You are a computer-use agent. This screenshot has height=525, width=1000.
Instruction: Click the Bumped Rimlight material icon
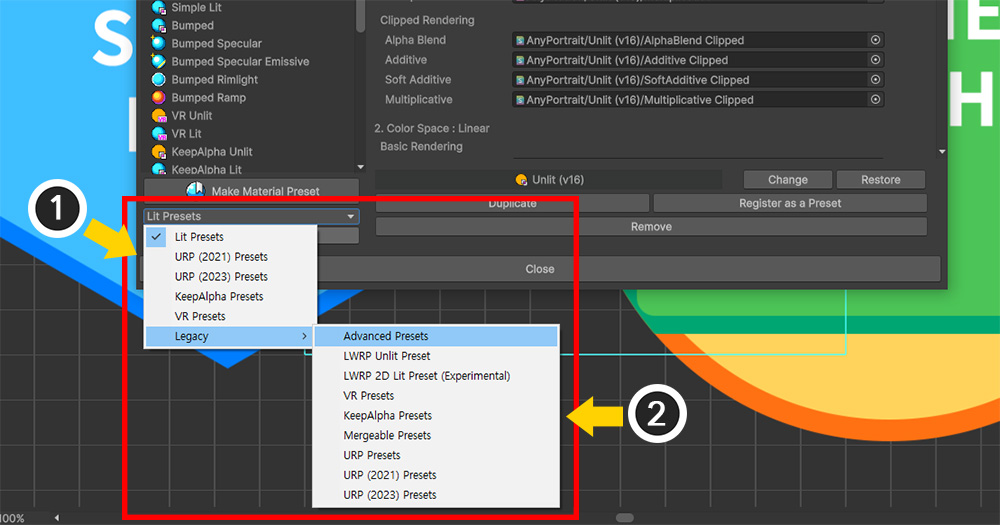[159, 80]
